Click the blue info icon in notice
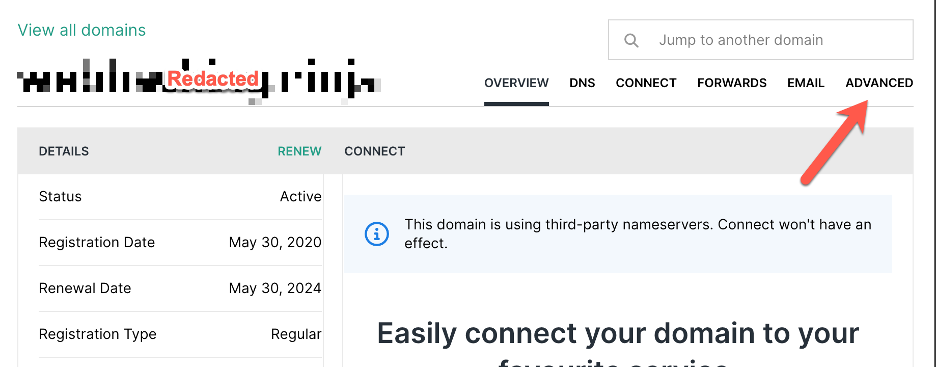 (376, 234)
